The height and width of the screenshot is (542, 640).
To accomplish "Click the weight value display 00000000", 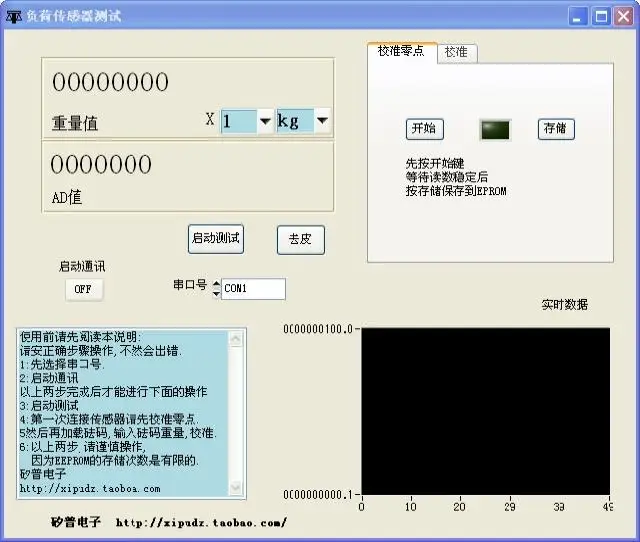I will [x=110, y=82].
